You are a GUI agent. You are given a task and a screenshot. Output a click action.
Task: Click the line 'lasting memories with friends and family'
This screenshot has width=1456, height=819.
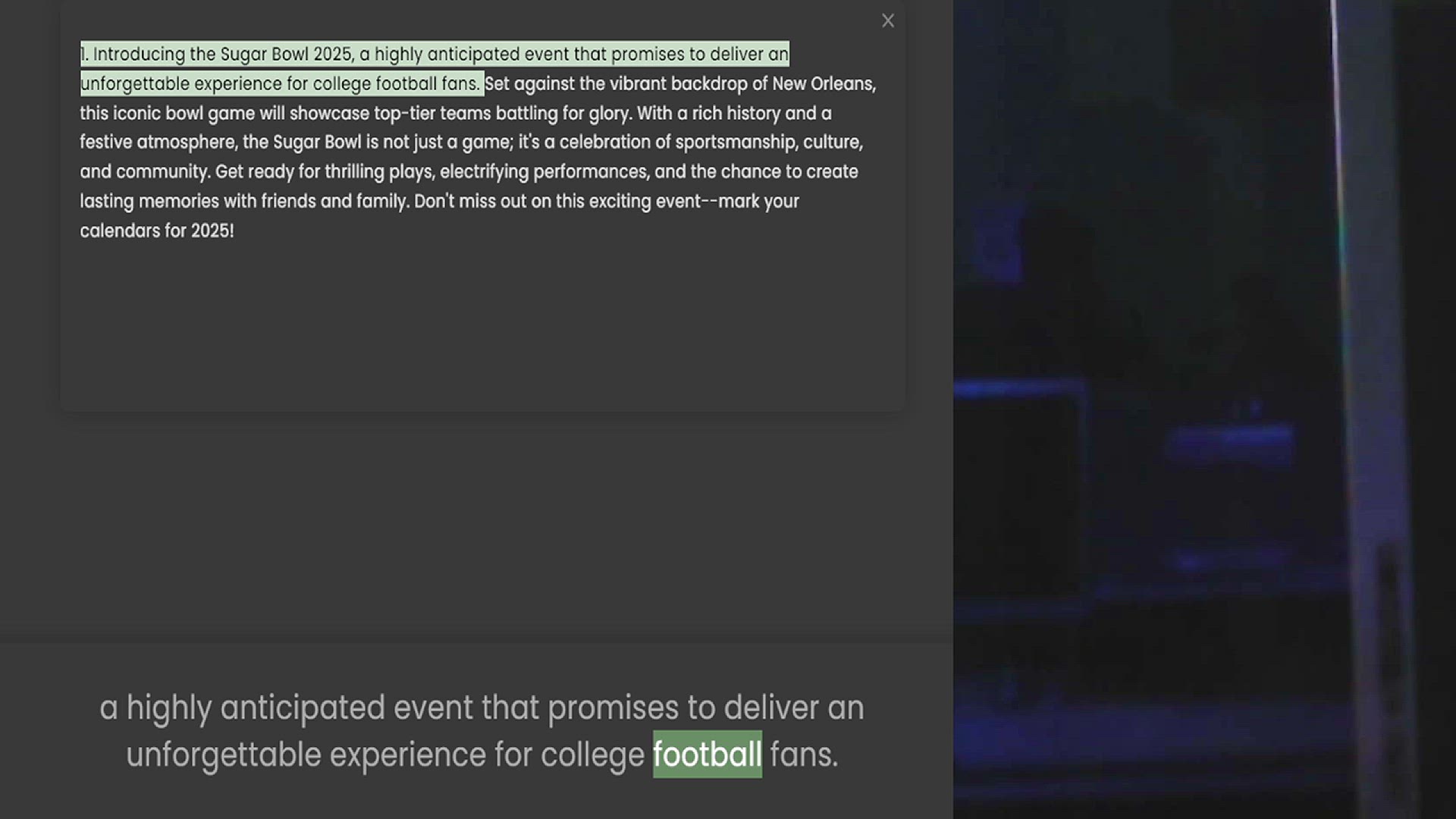[439, 202]
